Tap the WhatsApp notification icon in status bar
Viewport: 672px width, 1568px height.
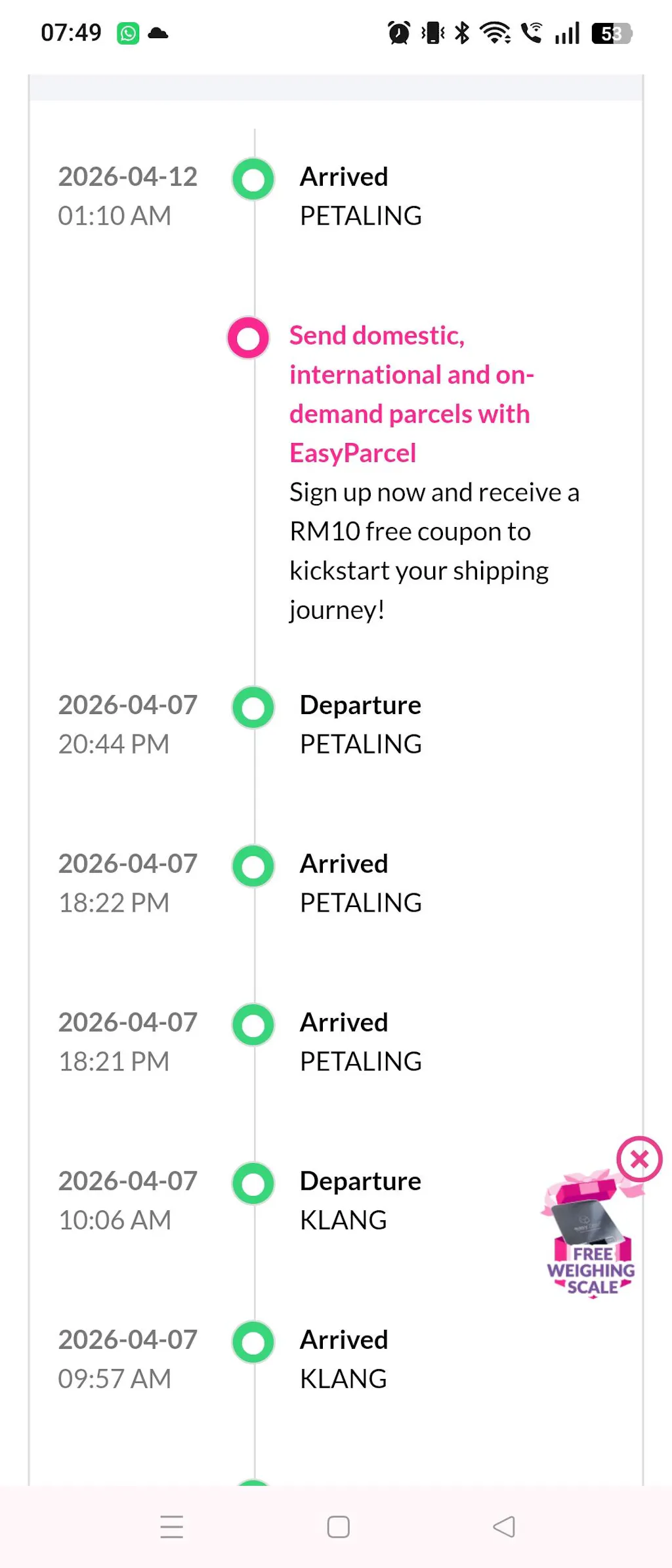[x=128, y=33]
